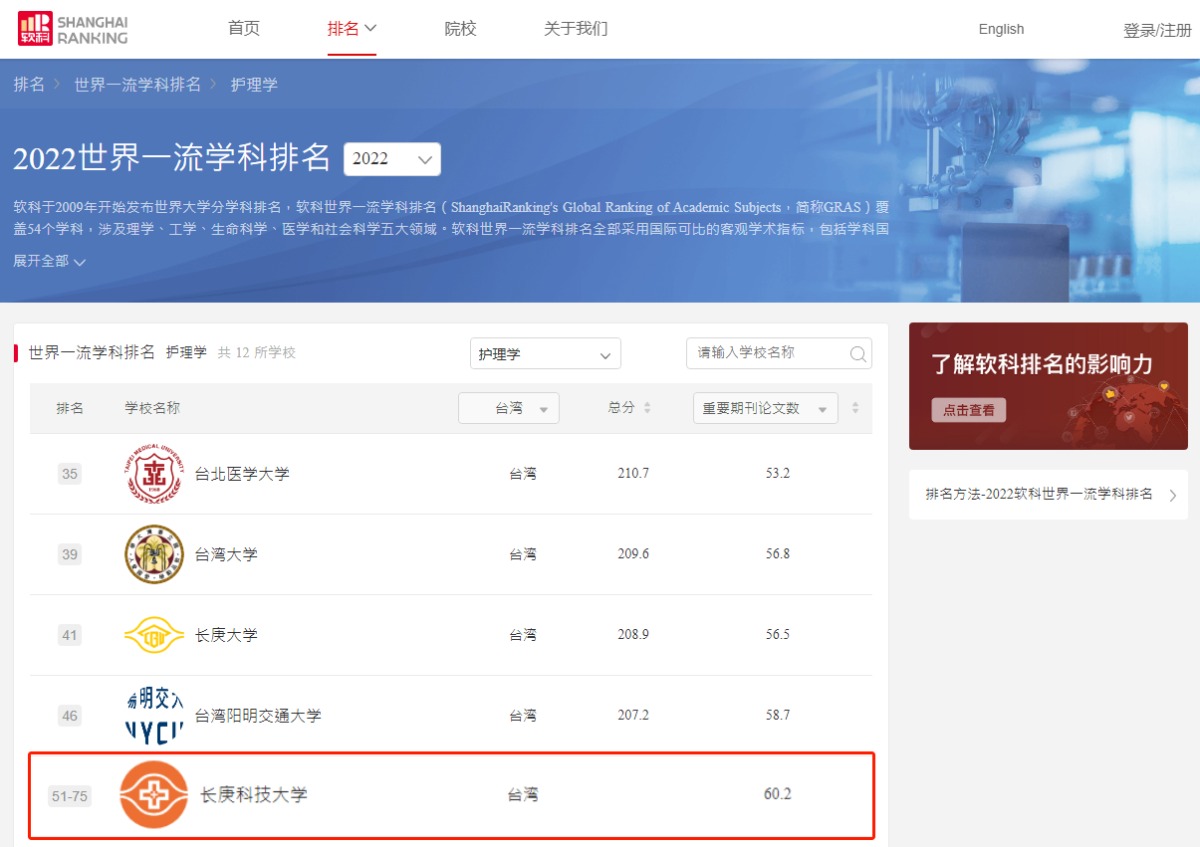The image size is (1200, 847).
Task: Click the NYCU university logo
Action: tap(154, 715)
